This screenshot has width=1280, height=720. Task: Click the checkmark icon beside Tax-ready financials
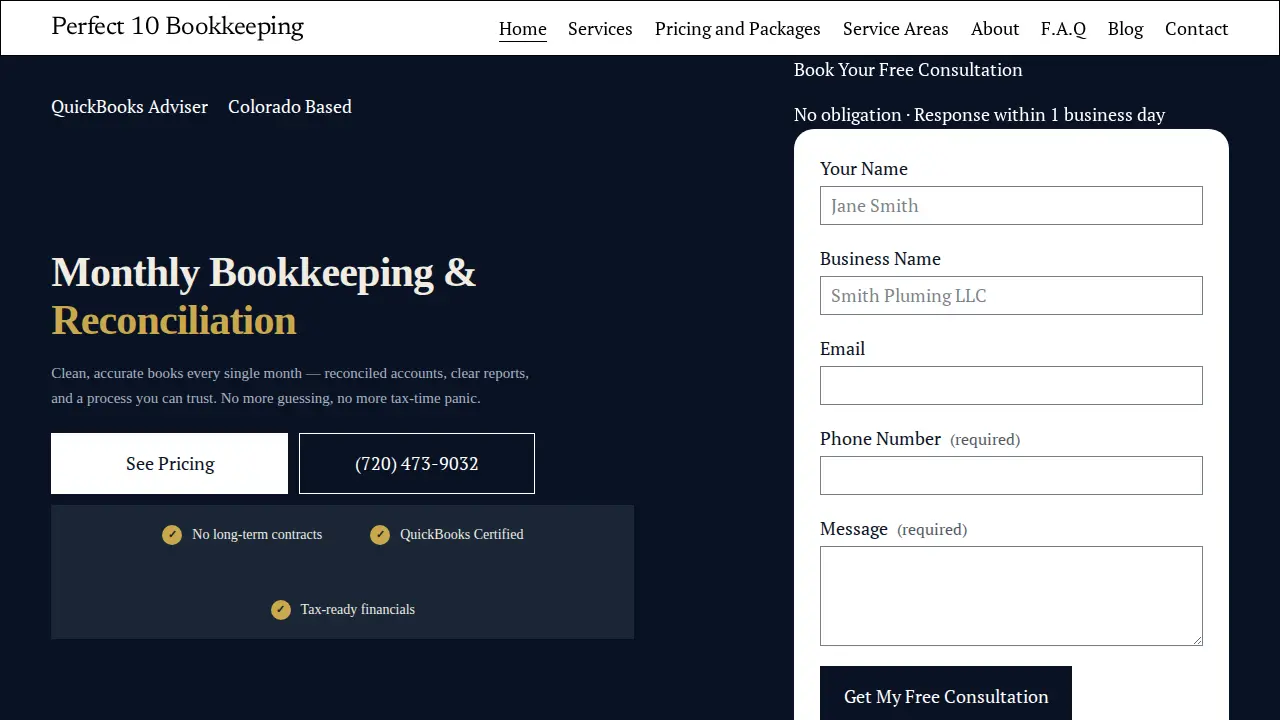click(x=281, y=610)
